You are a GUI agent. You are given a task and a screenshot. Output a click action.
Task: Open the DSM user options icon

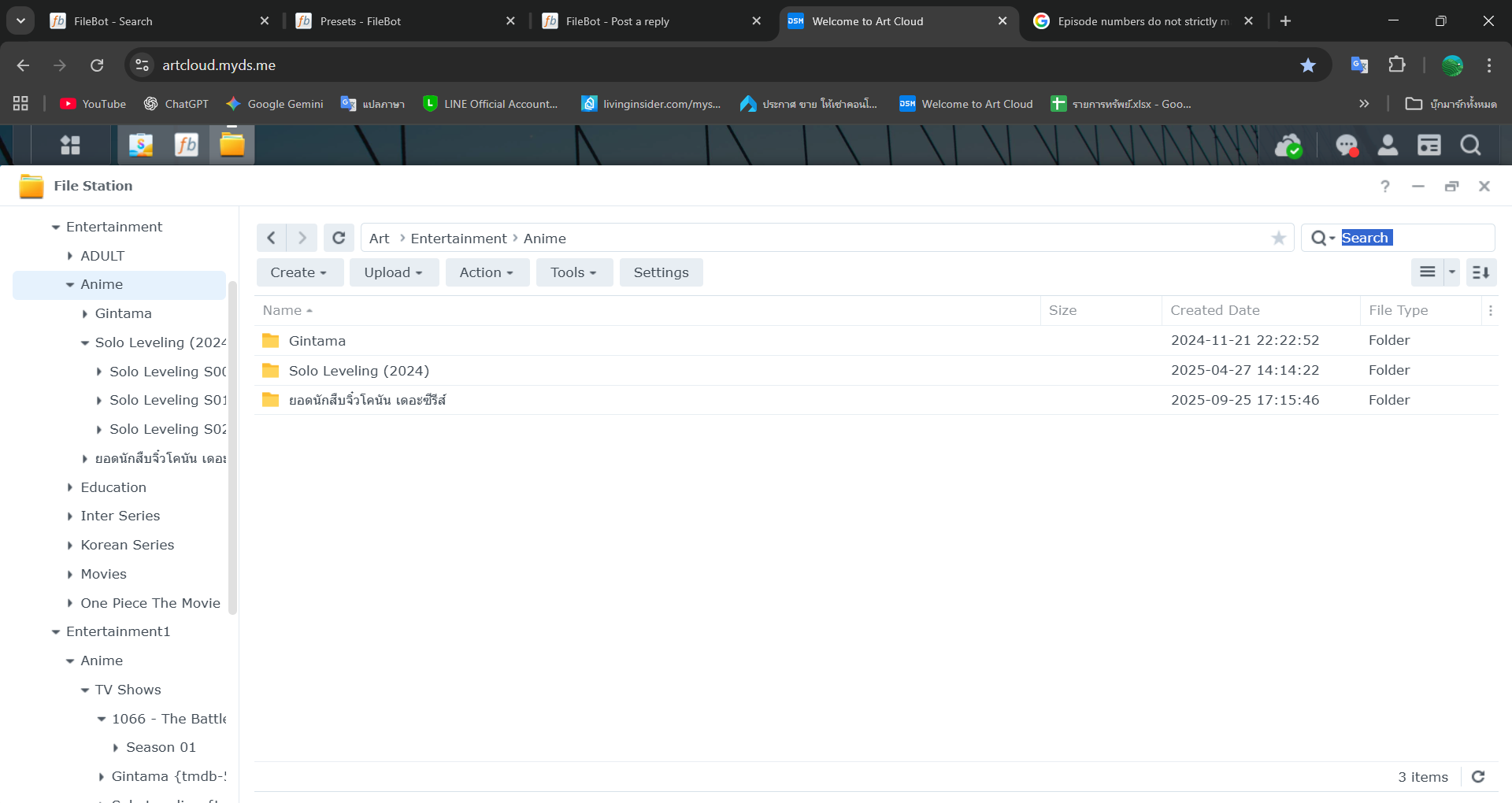coord(1388,146)
